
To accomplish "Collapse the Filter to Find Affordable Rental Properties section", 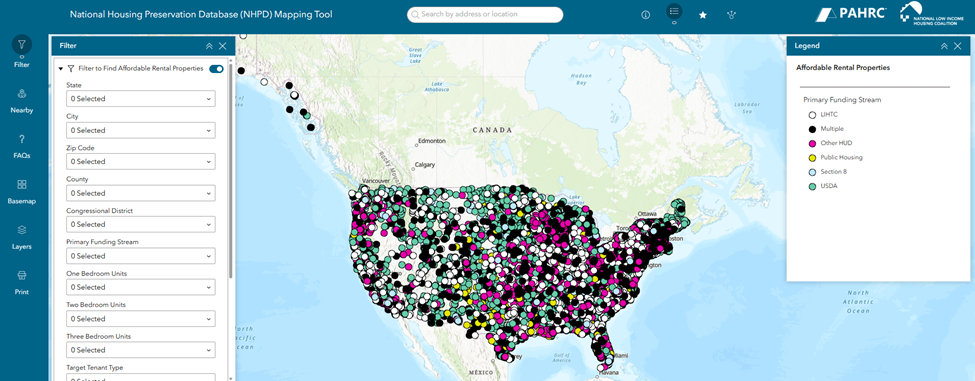I will [60, 69].
